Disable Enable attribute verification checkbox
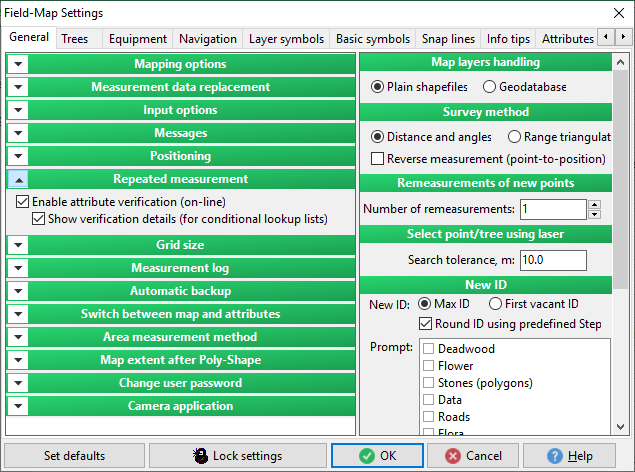This screenshot has width=635, height=472. coord(23,201)
